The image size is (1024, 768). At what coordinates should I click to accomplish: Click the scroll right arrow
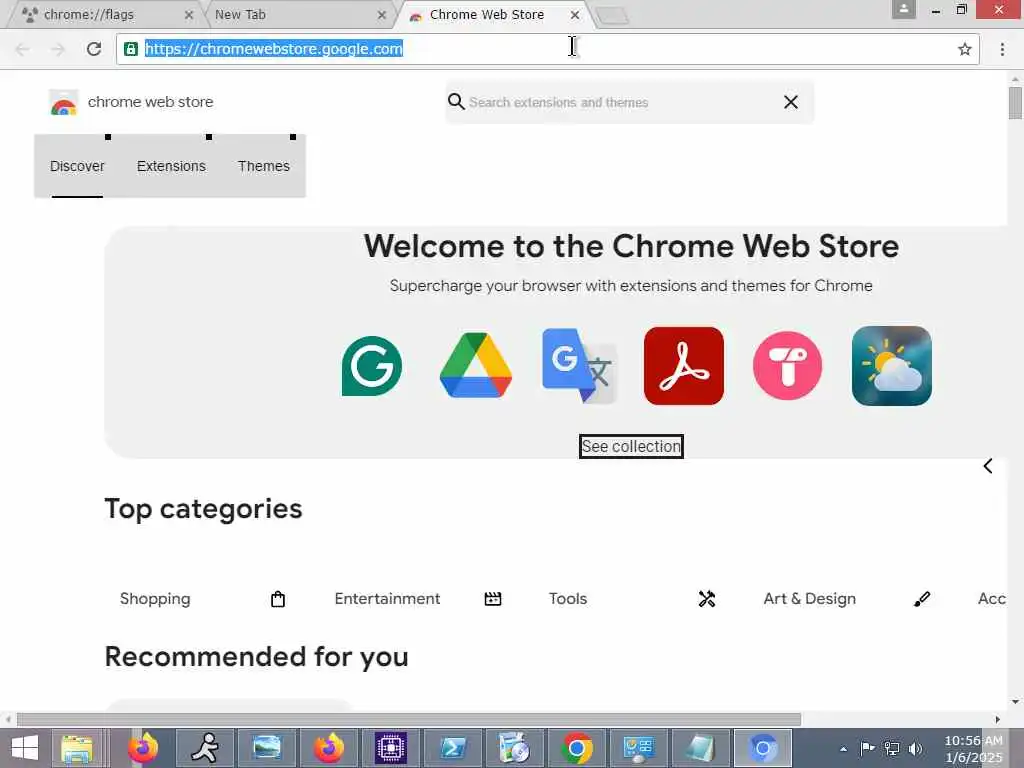click(997, 720)
